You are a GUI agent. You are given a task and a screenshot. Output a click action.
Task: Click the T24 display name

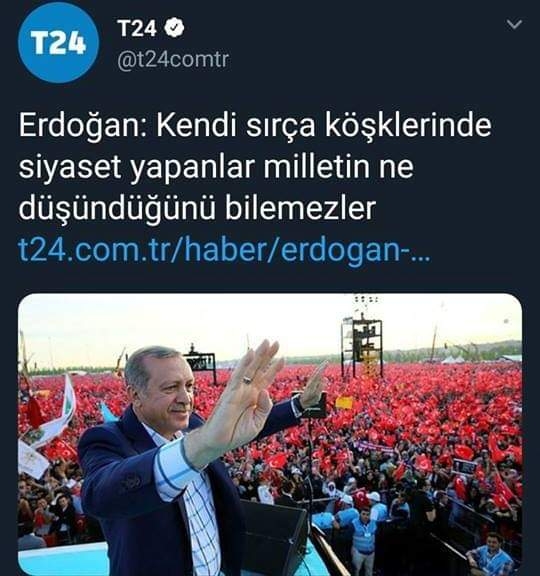137,28
